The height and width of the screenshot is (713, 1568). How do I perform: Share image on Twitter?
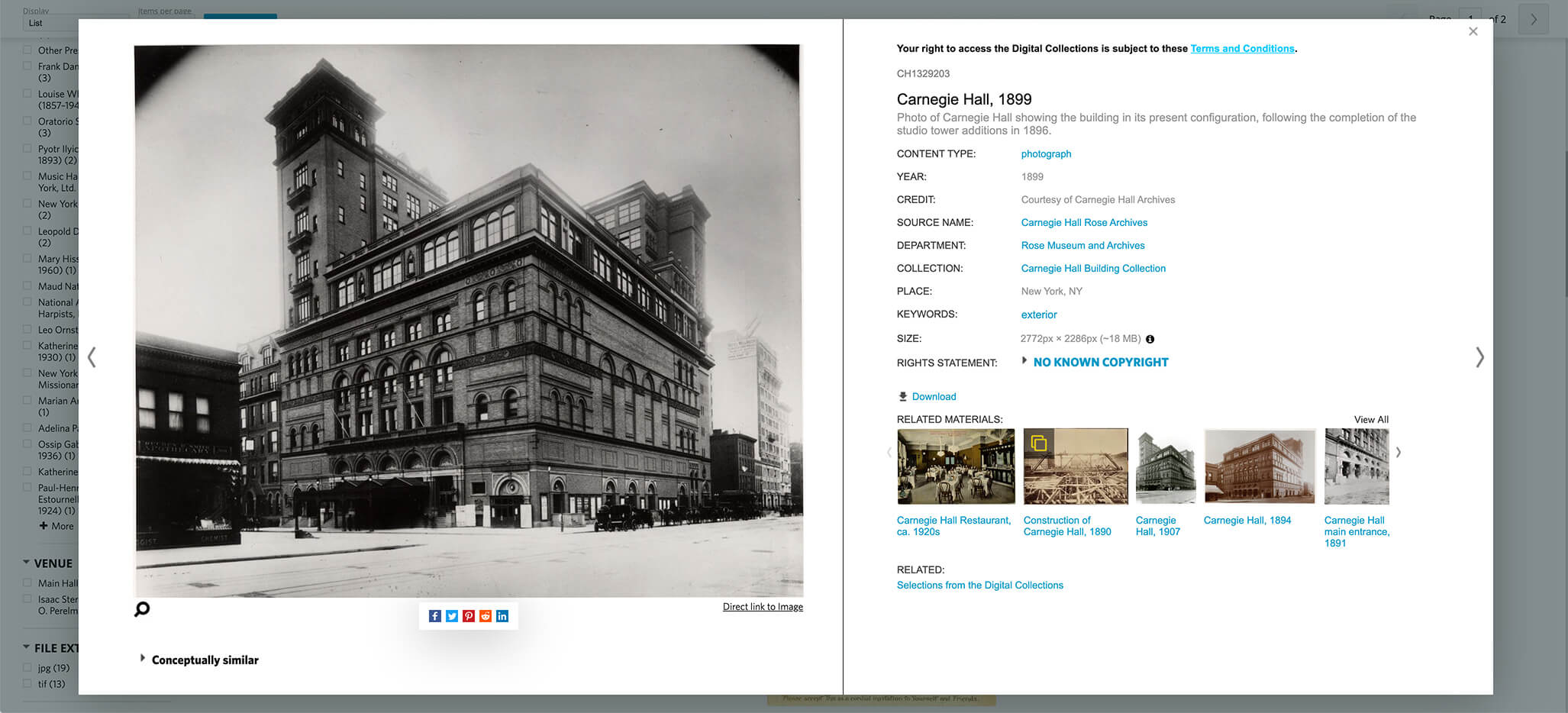[452, 616]
